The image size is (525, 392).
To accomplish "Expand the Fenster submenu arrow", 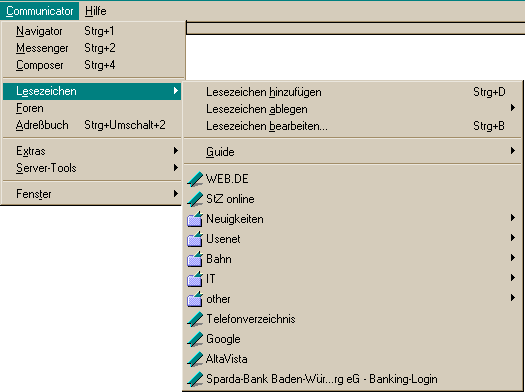I will pos(175,193).
